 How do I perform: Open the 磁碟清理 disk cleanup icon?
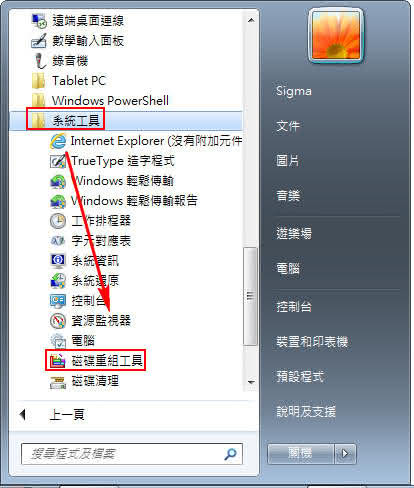coord(58,381)
